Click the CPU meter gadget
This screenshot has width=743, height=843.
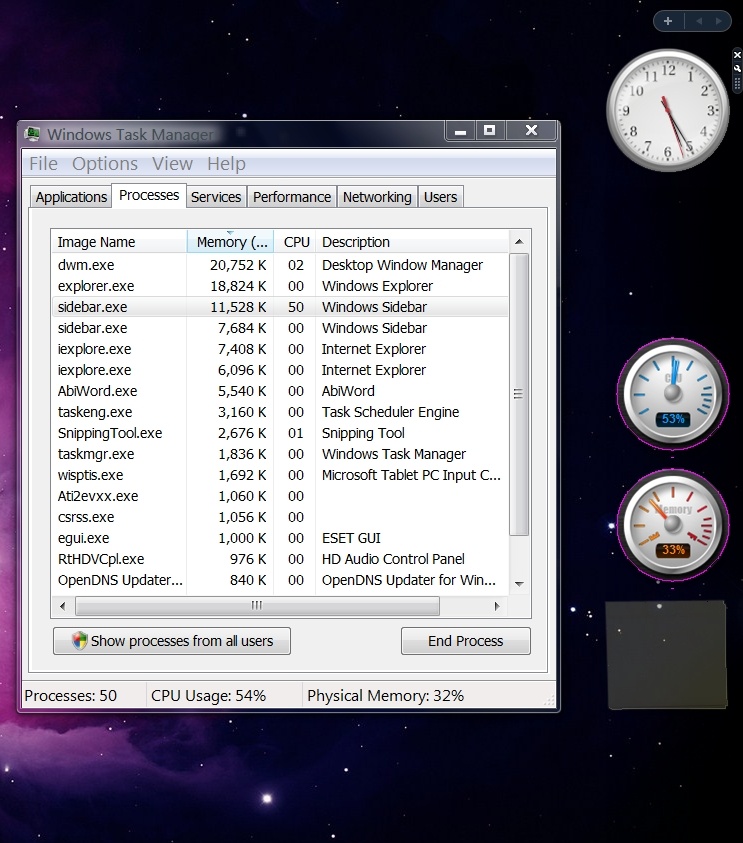tap(673, 394)
